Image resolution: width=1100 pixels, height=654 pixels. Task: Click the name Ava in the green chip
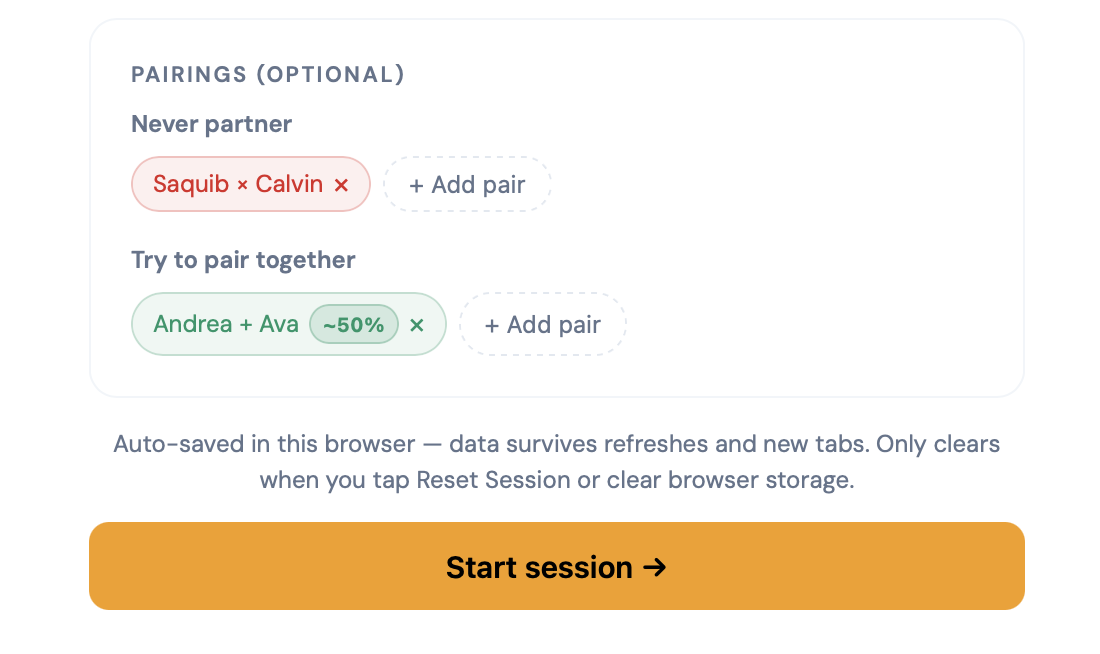[279, 324]
